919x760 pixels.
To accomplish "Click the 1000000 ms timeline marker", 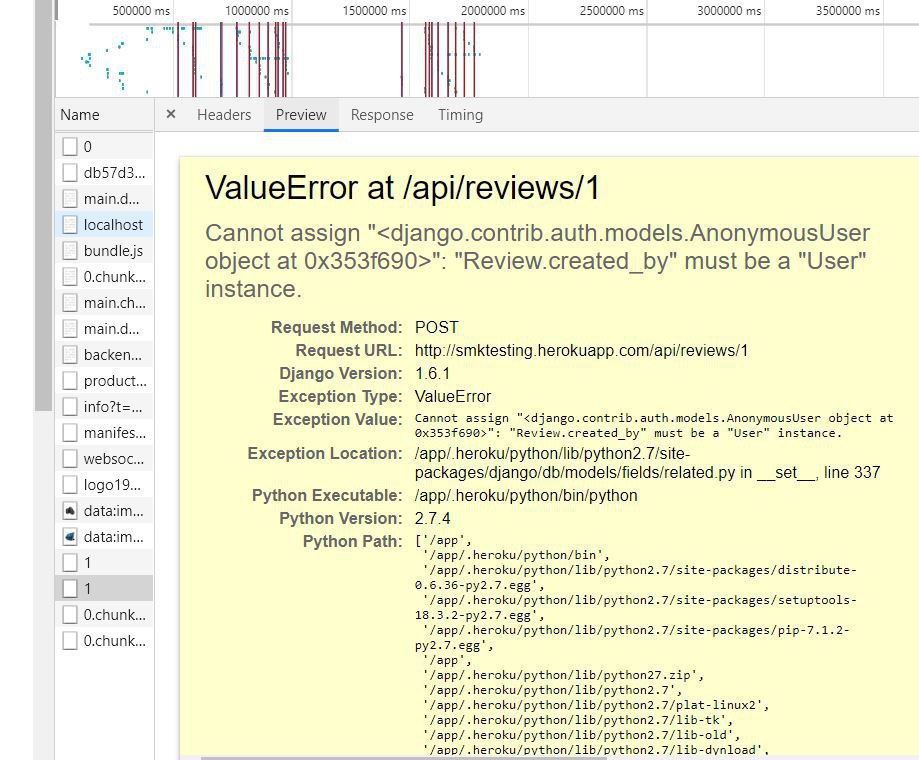I will (256, 11).
